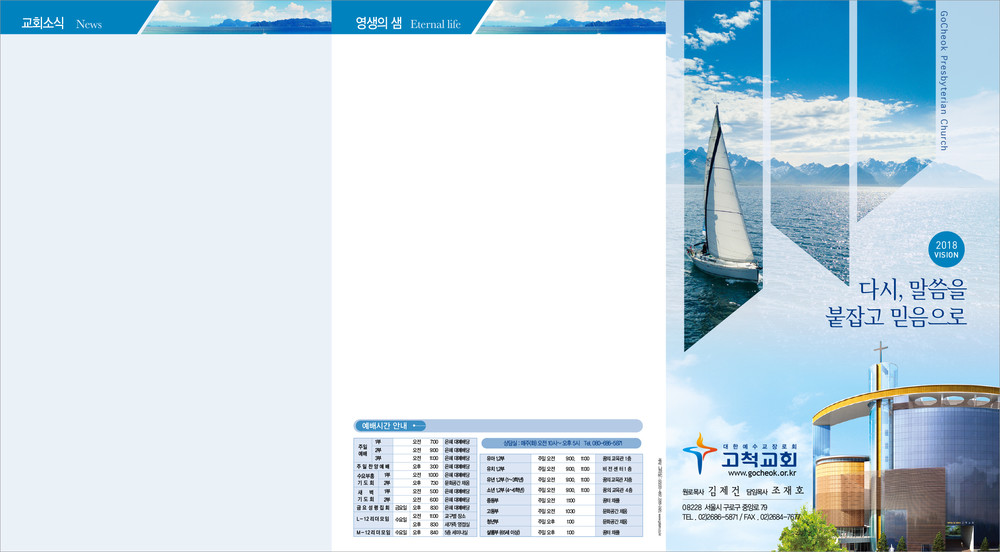Select the 영생의 샘 Eternal life header tab
The height and width of the screenshot is (552, 1000).
[x=409, y=23]
